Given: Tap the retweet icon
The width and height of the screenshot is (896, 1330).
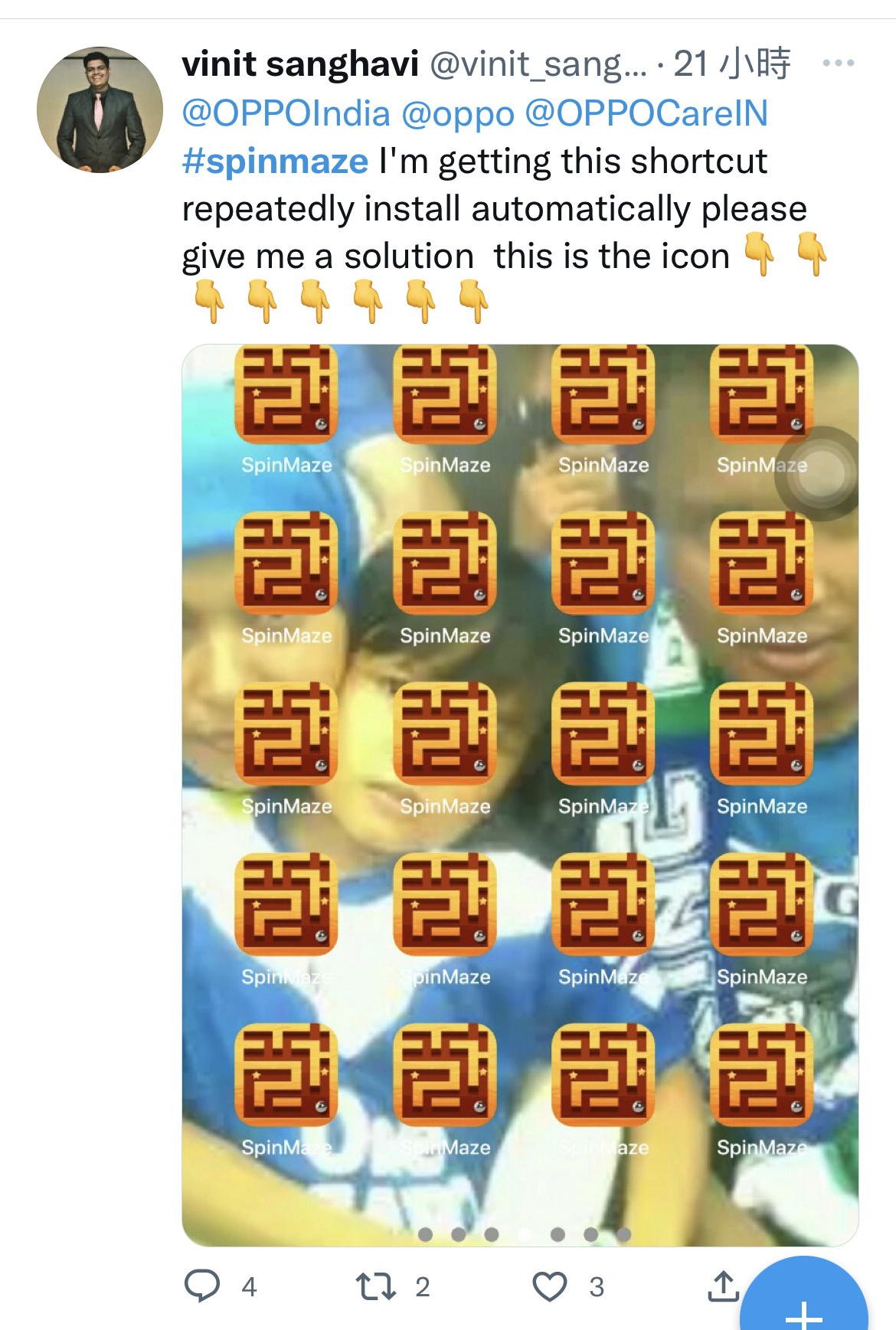Looking at the screenshot, I should coord(376,1286).
